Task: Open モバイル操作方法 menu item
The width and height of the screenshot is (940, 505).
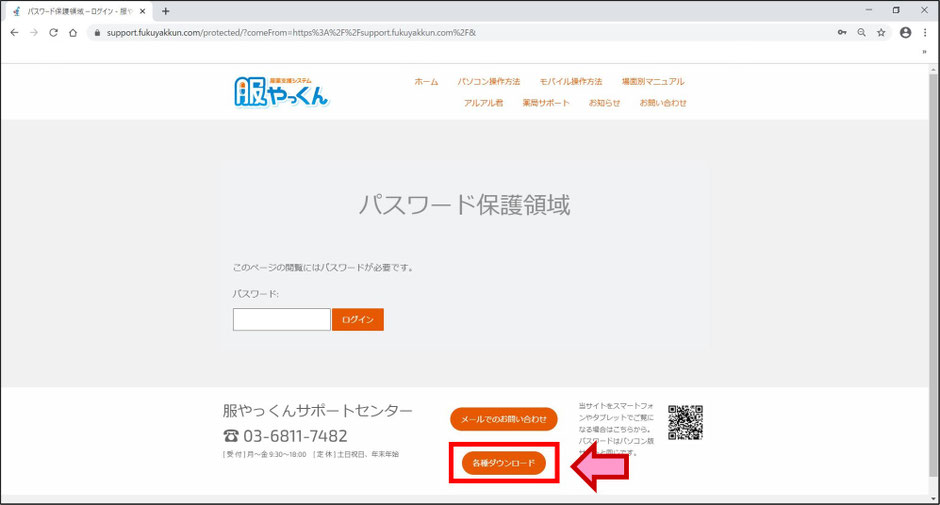Action: (571, 82)
